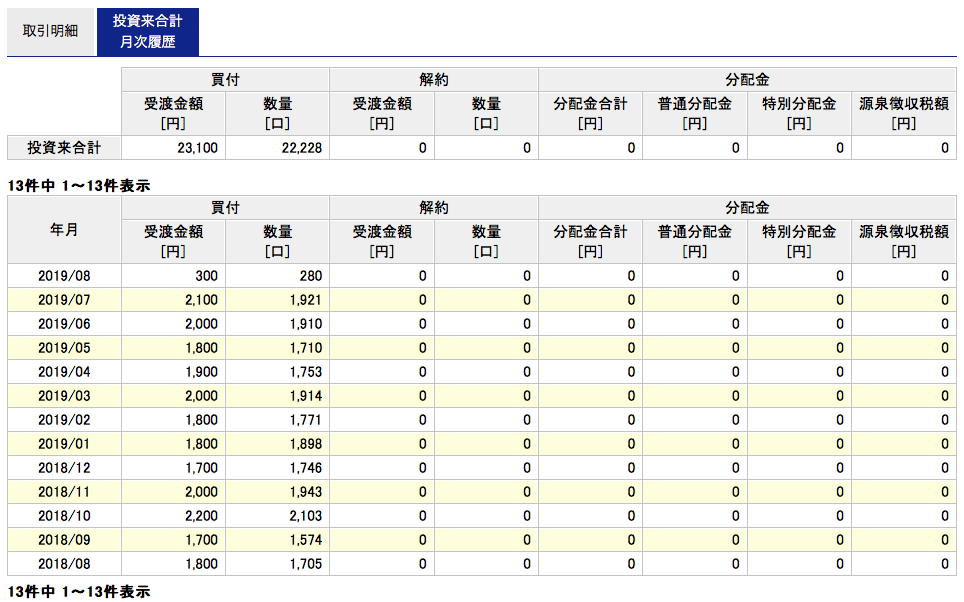Screen dimensions: 964x602
Task: Click quantity 1,914 in 2019/03 row
Action: click(306, 396)
